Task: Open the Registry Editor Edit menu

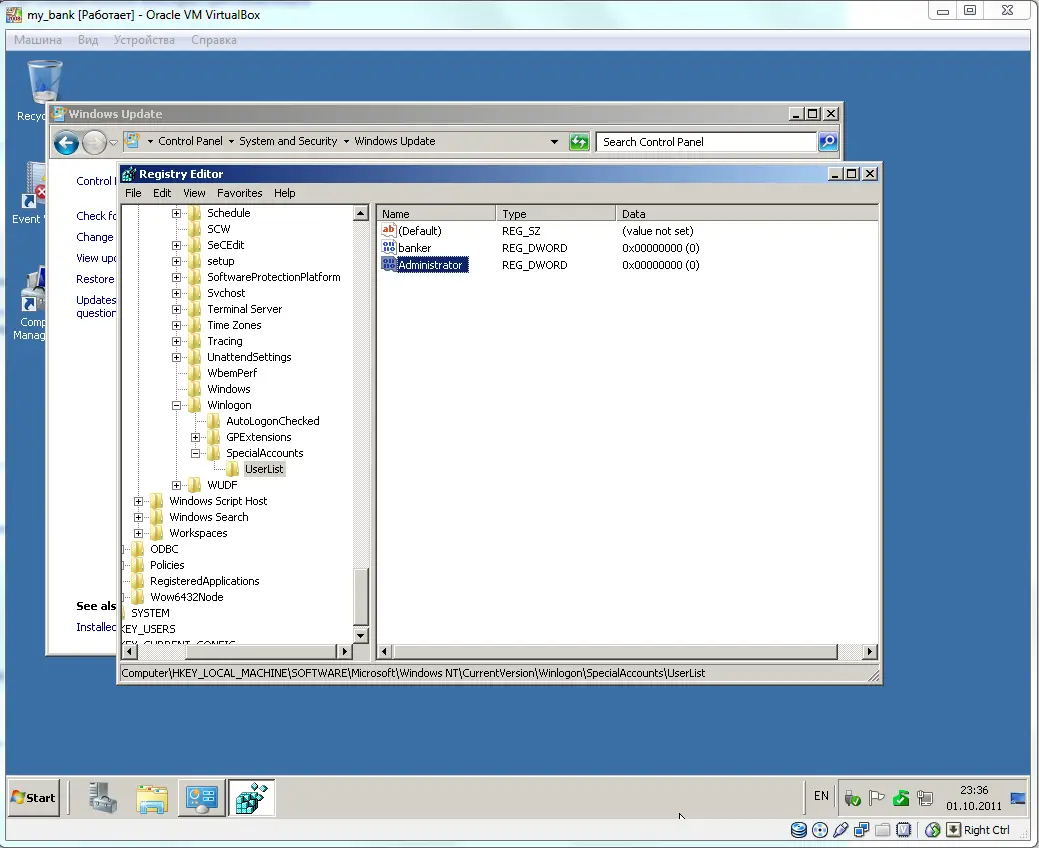Action: point(162,193)
